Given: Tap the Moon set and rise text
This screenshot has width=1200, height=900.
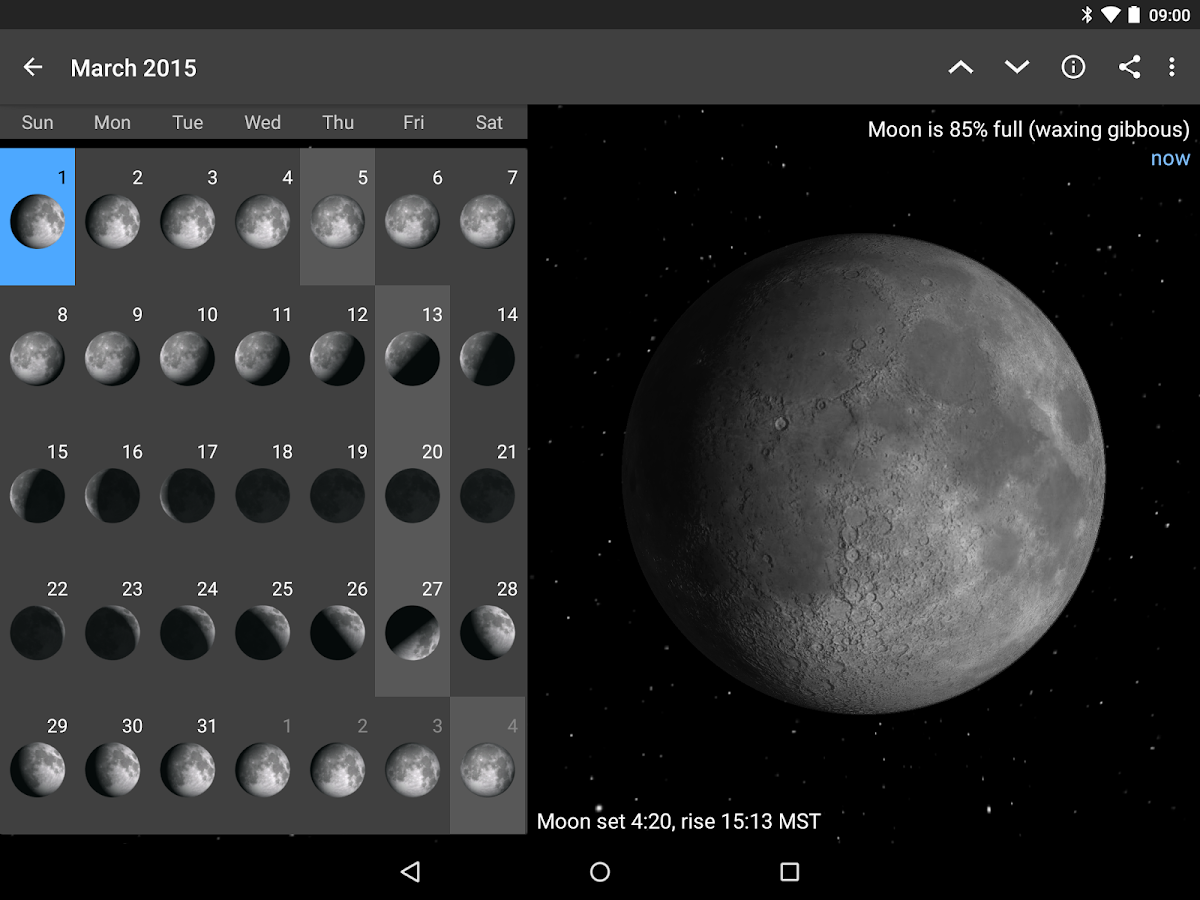Looking at the screenshot, I should pos(678,821).
